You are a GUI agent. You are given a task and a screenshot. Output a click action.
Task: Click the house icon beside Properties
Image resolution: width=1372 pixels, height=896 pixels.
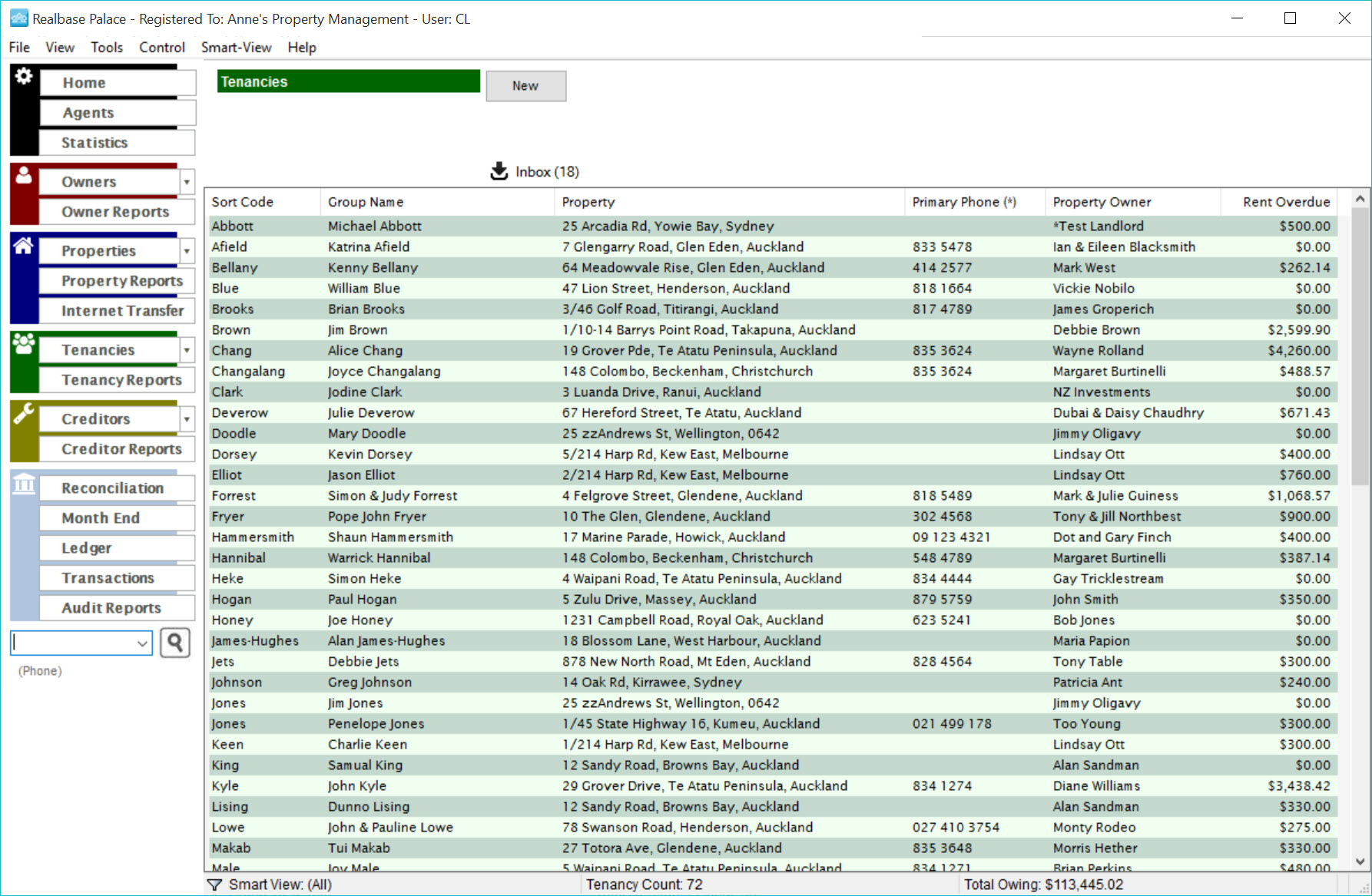(x=24, y=245)
